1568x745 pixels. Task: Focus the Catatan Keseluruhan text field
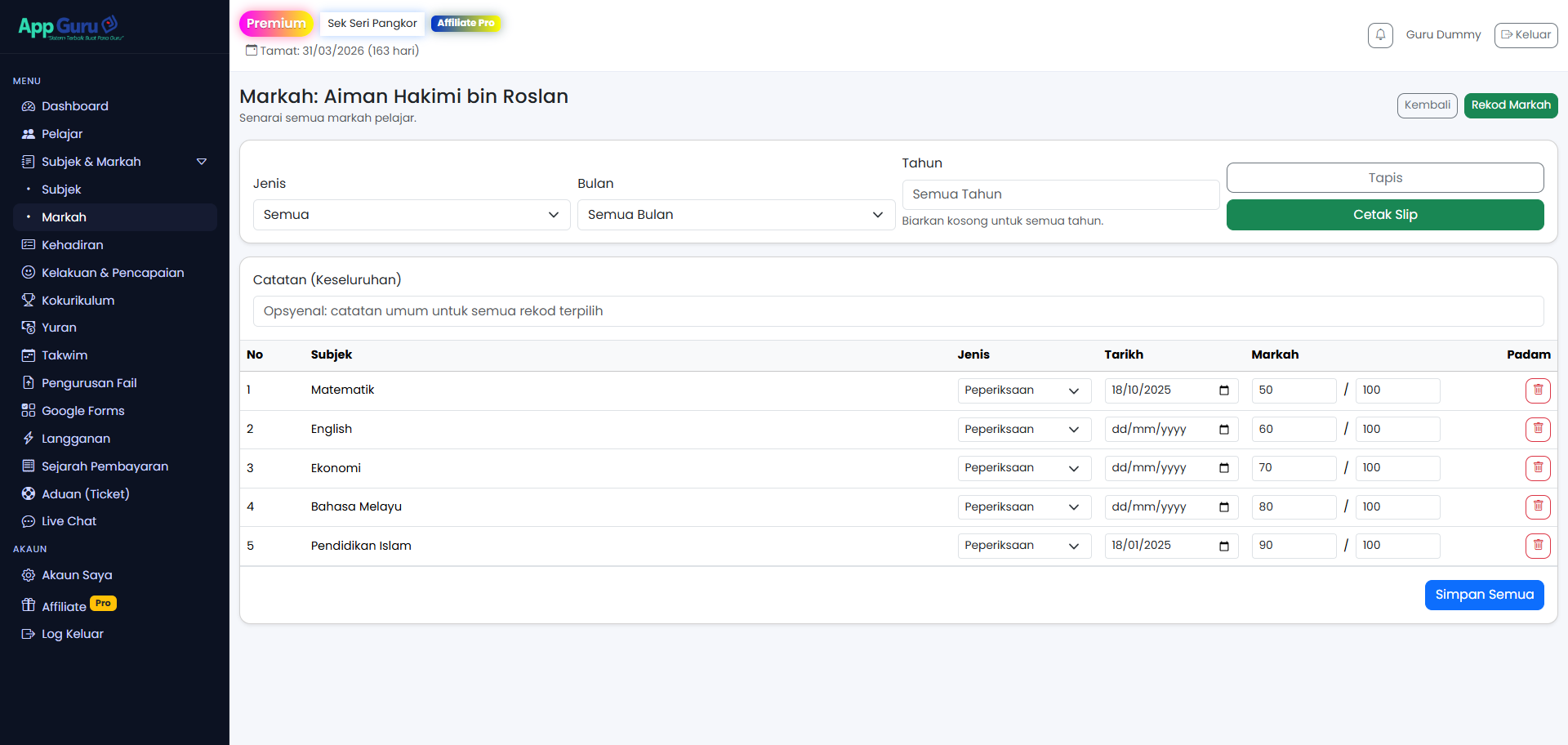(898, 311)
